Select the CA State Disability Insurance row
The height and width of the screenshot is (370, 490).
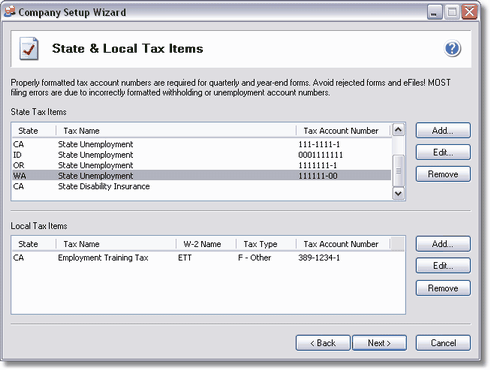pyautogui.click(x=202, y=186)
